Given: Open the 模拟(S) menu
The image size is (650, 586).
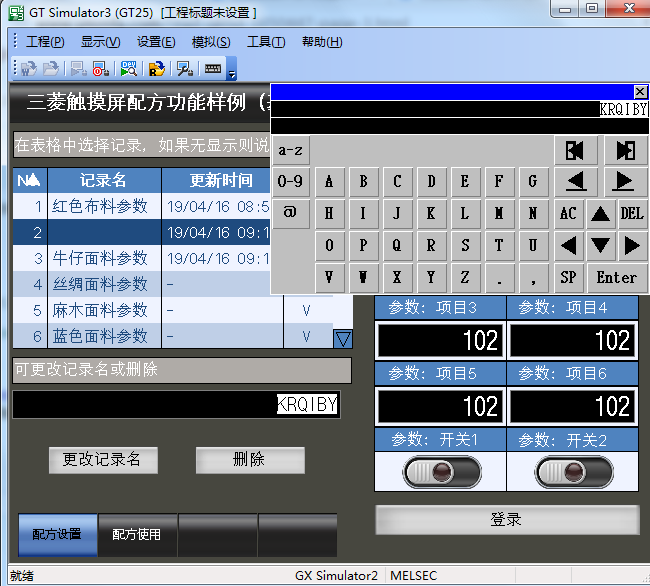Looking at the screenshot, I should (x=210, y=42).
